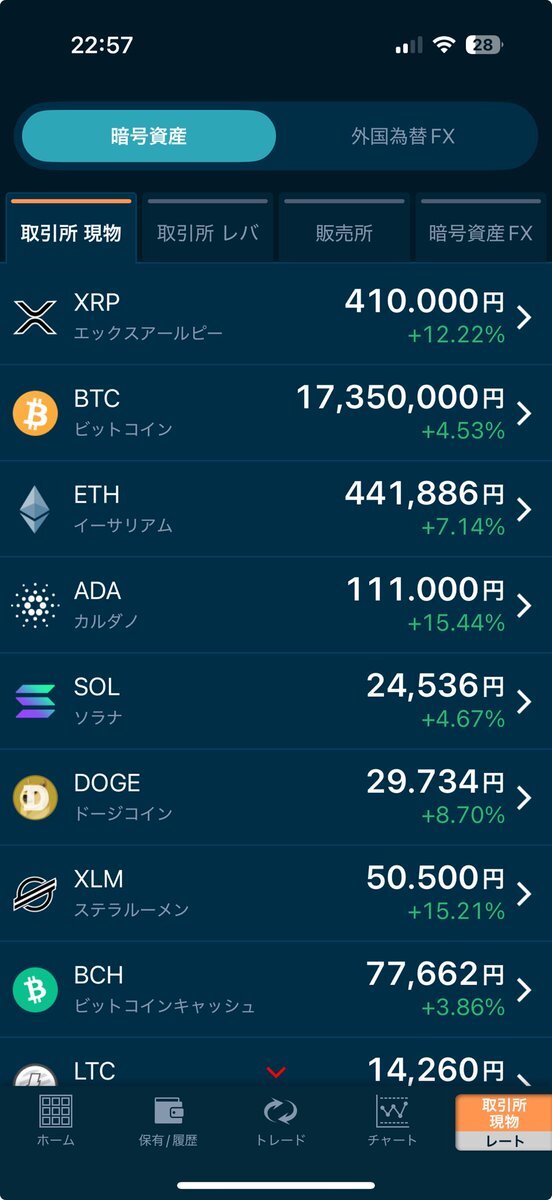Switch toggle to 外国為替FX
Screen dimensions: 552x1200
403,136
